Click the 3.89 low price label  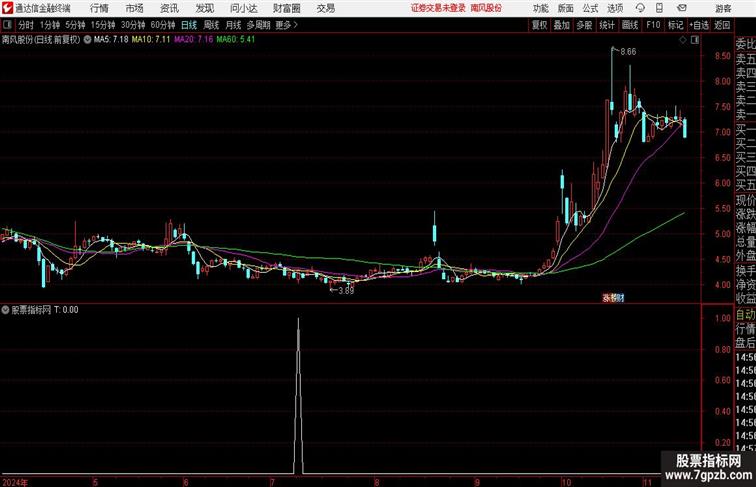pyautogui.click(x=346, y=291)
